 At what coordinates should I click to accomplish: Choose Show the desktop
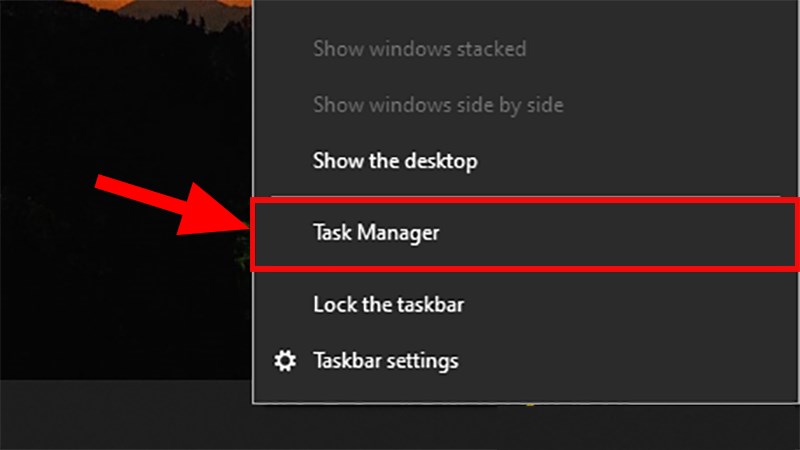click(x=395, y=160)
